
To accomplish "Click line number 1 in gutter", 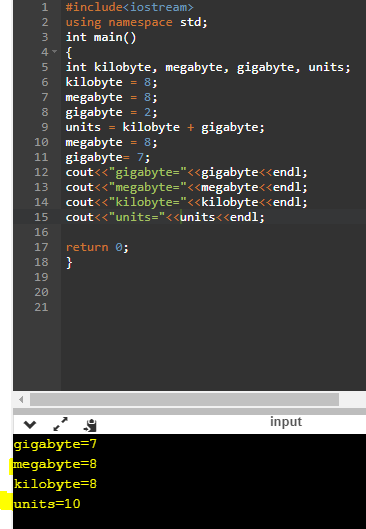I will coord(45,7).
